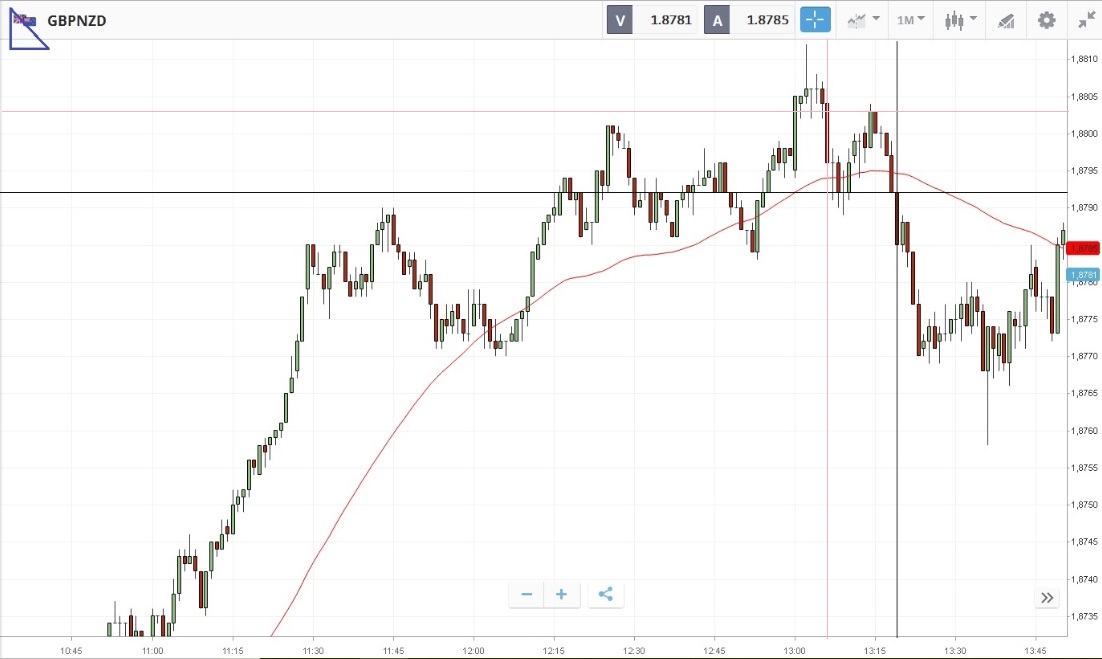The width and height of the screenshot is (1102, 659).
Task: Jump to latest candles with double arrow
Action: [1047, 598]
